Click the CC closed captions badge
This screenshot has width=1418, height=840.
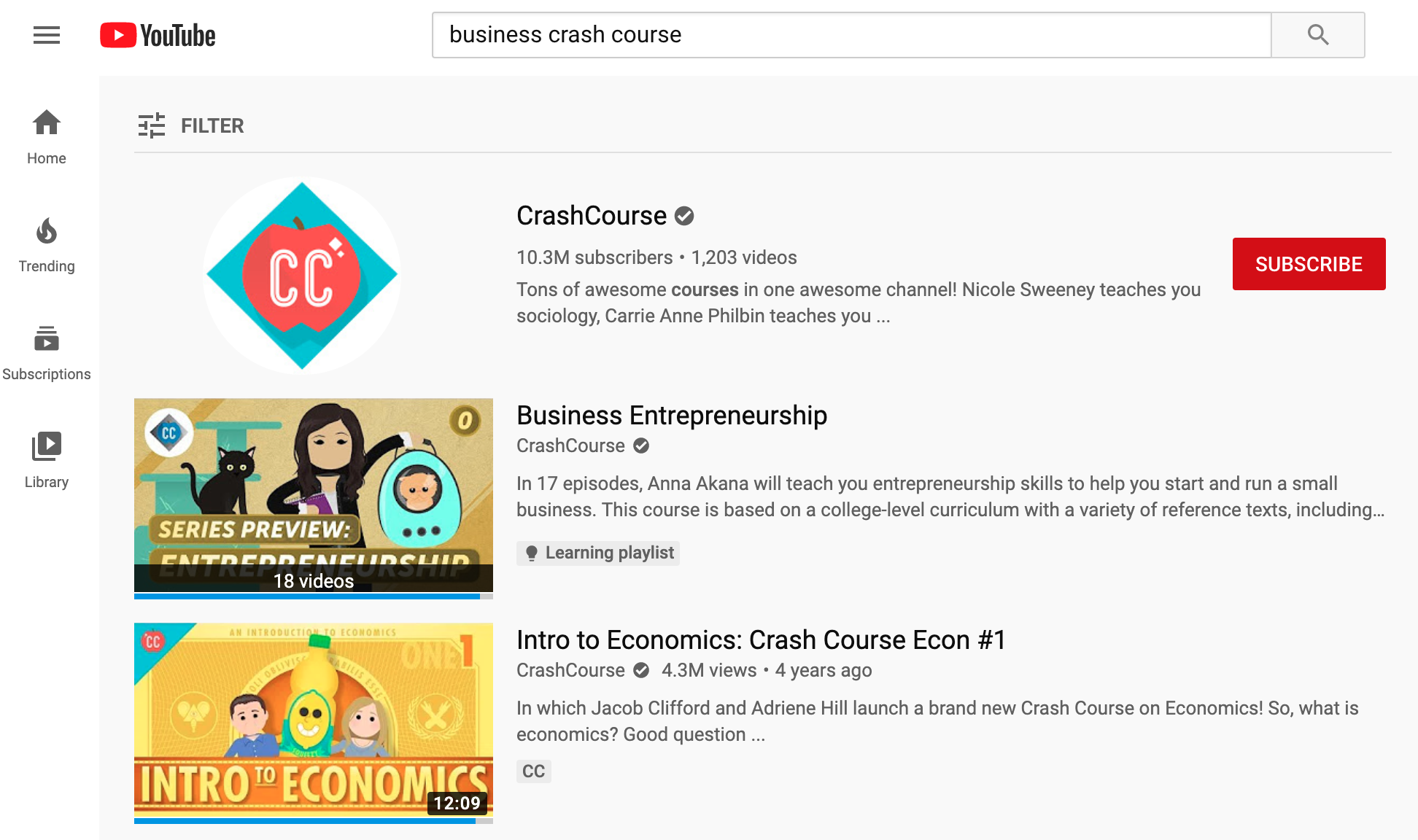click(x=534, y=771)
